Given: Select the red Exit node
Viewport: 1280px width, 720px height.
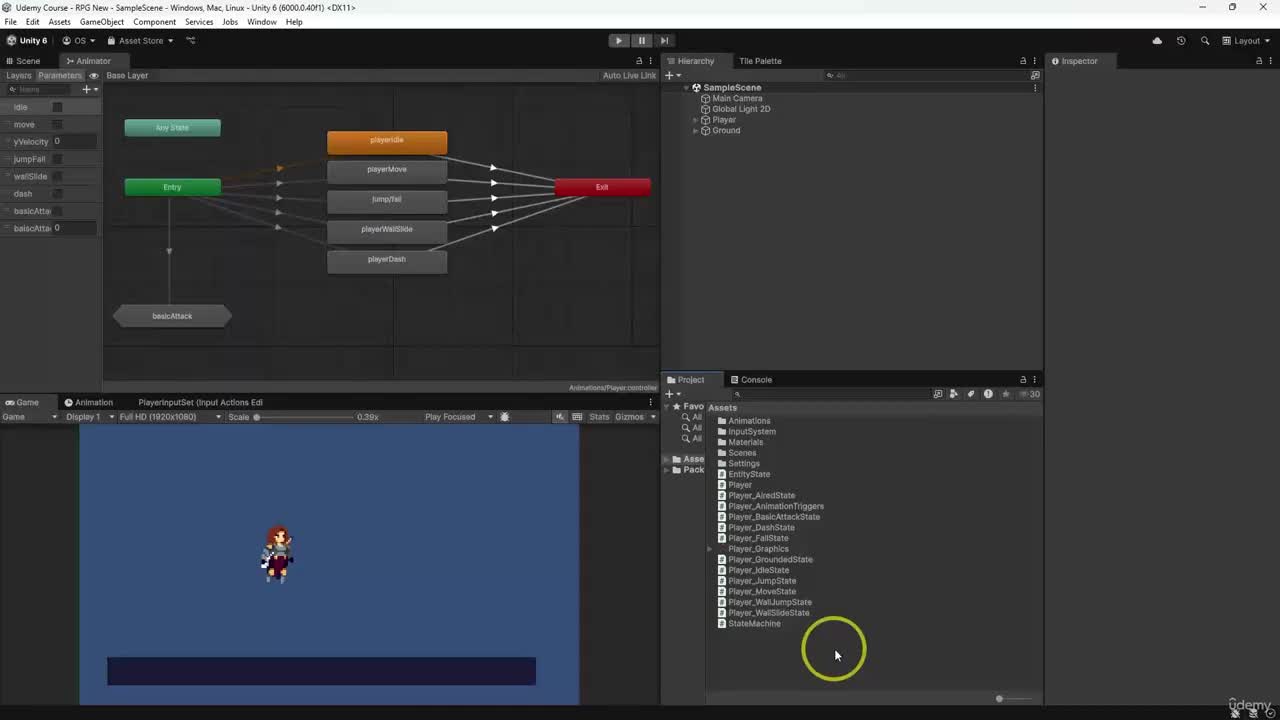Looking at the screenshot, I should [x=602, y=187].
